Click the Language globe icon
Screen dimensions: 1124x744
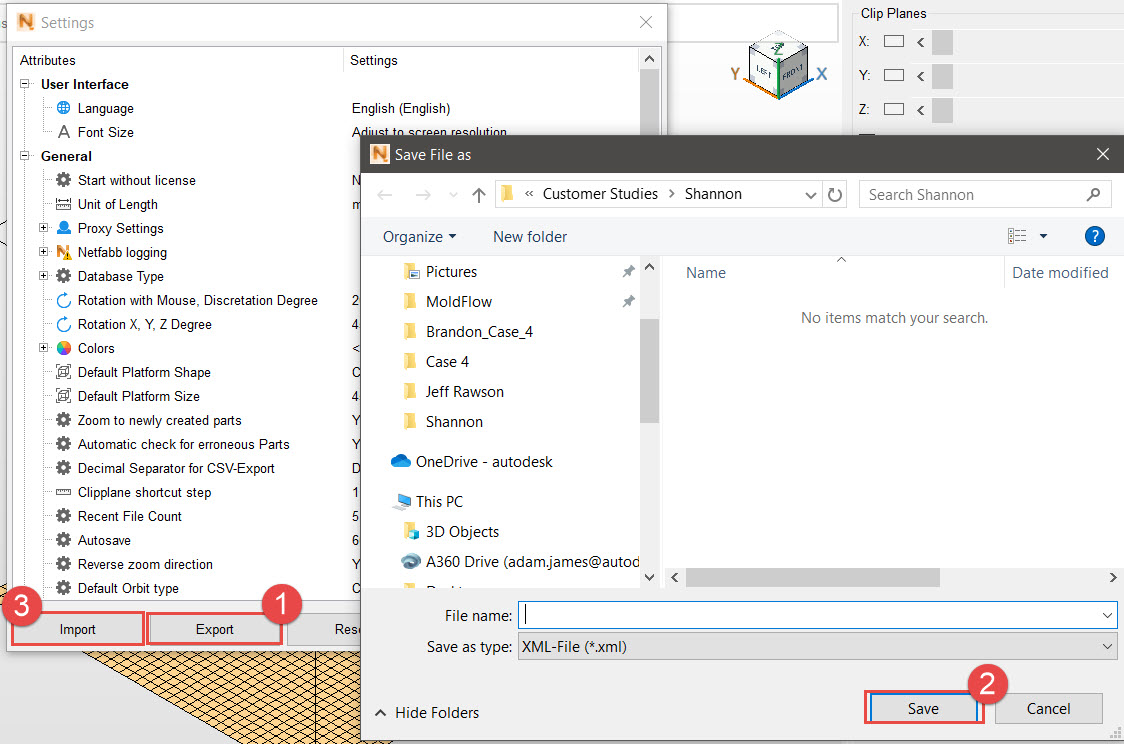(x=64, y=108)
